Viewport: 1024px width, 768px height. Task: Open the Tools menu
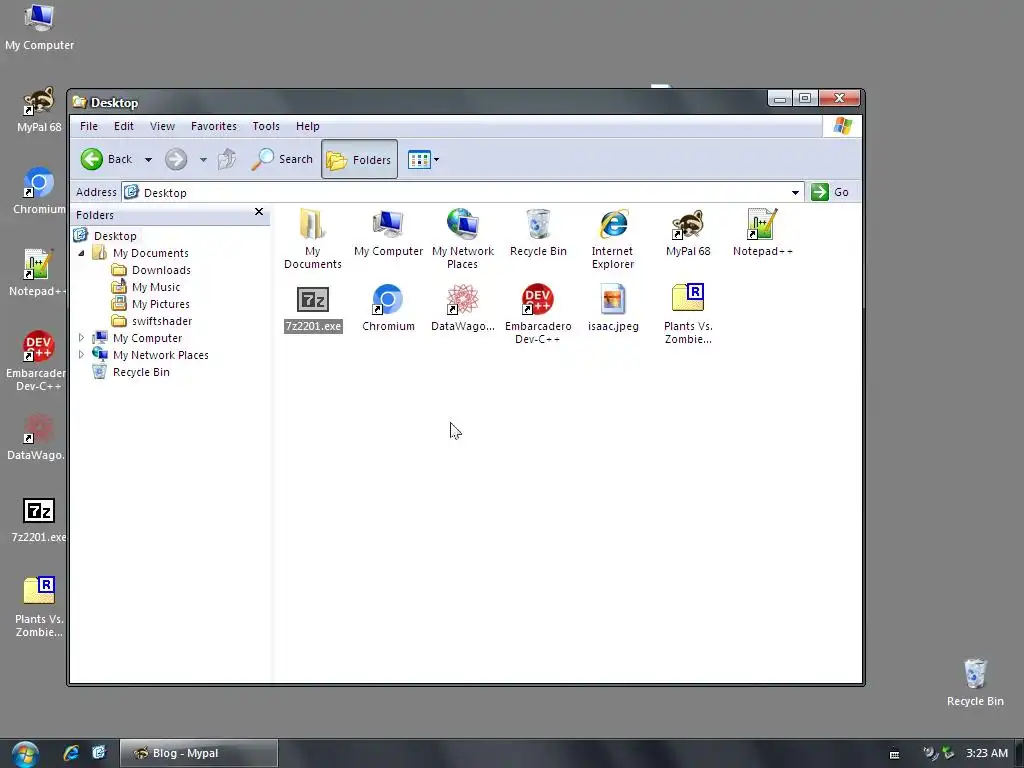click(266, 126)
